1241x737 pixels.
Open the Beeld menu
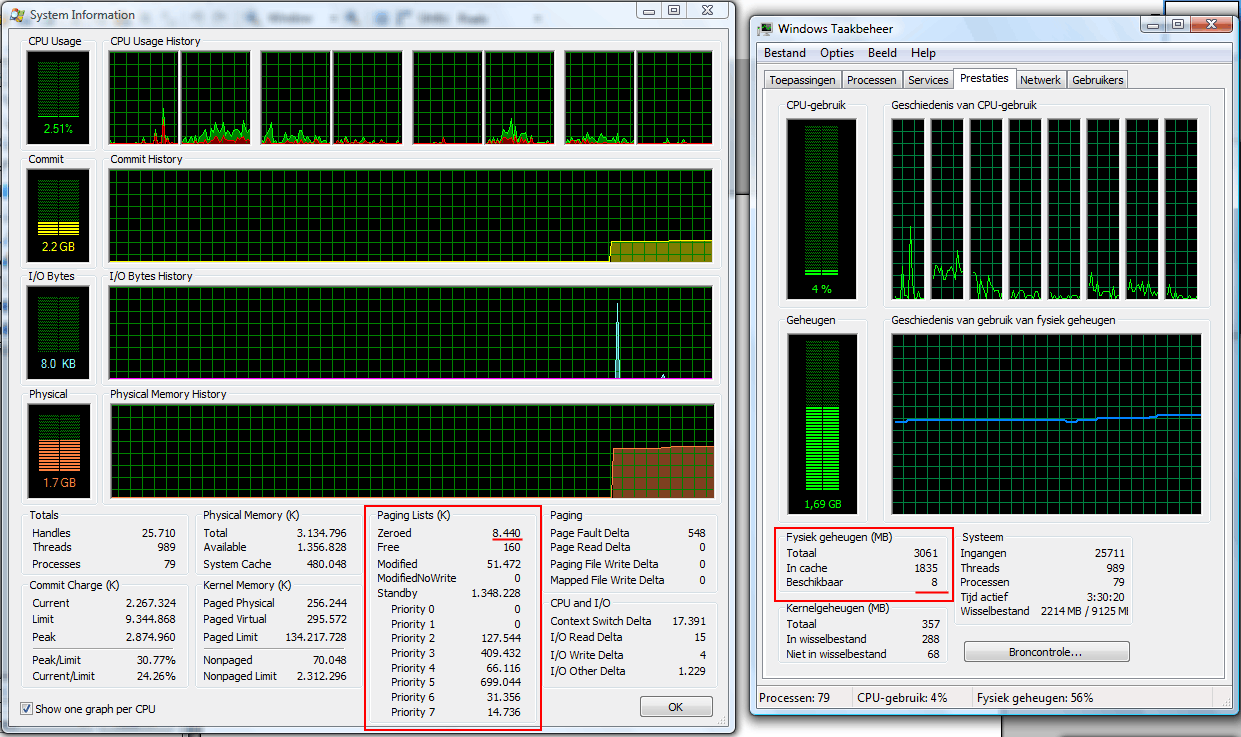[x=882, y=53]
